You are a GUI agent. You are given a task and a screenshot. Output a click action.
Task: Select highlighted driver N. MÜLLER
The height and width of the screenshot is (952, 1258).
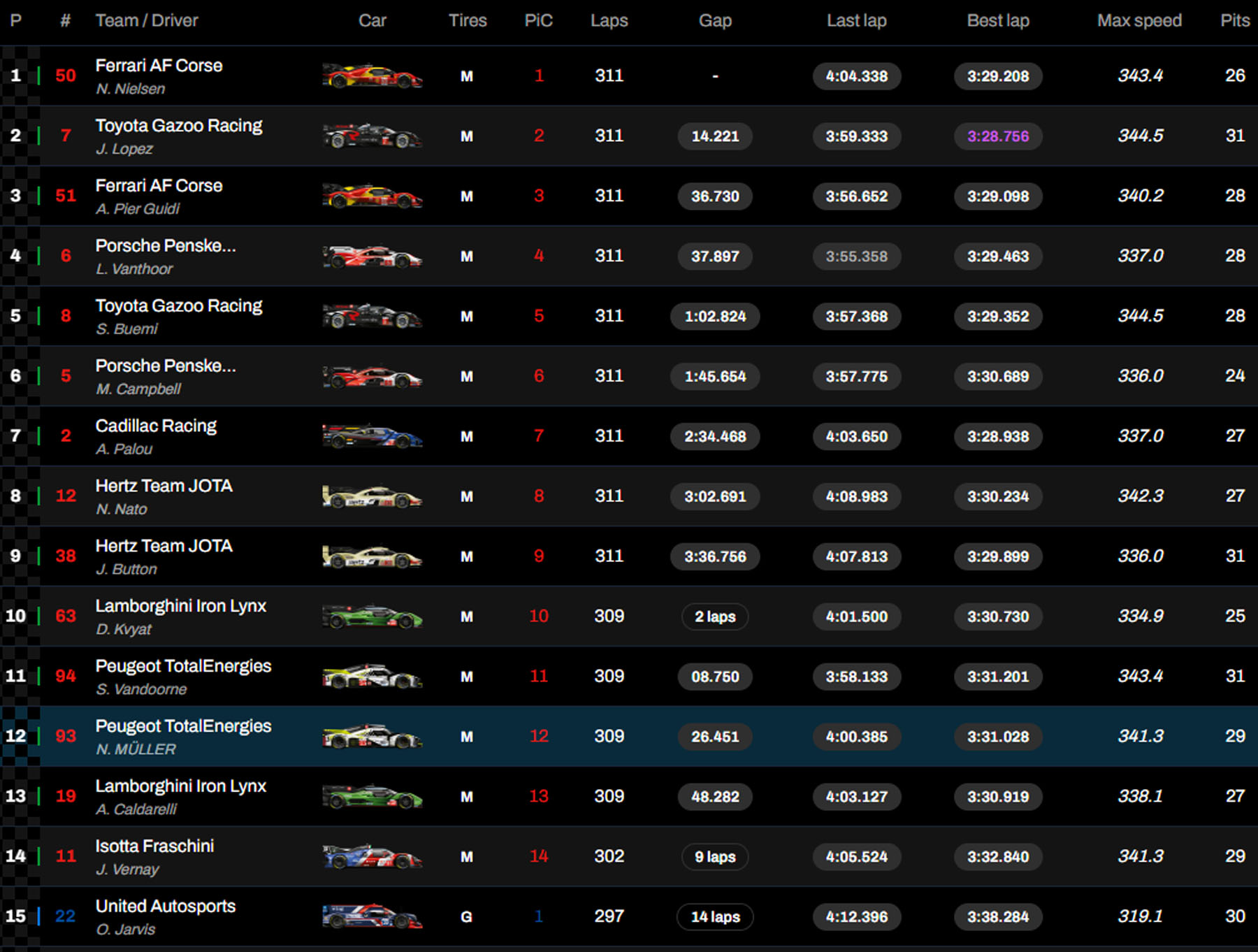(x=136, y=749)
